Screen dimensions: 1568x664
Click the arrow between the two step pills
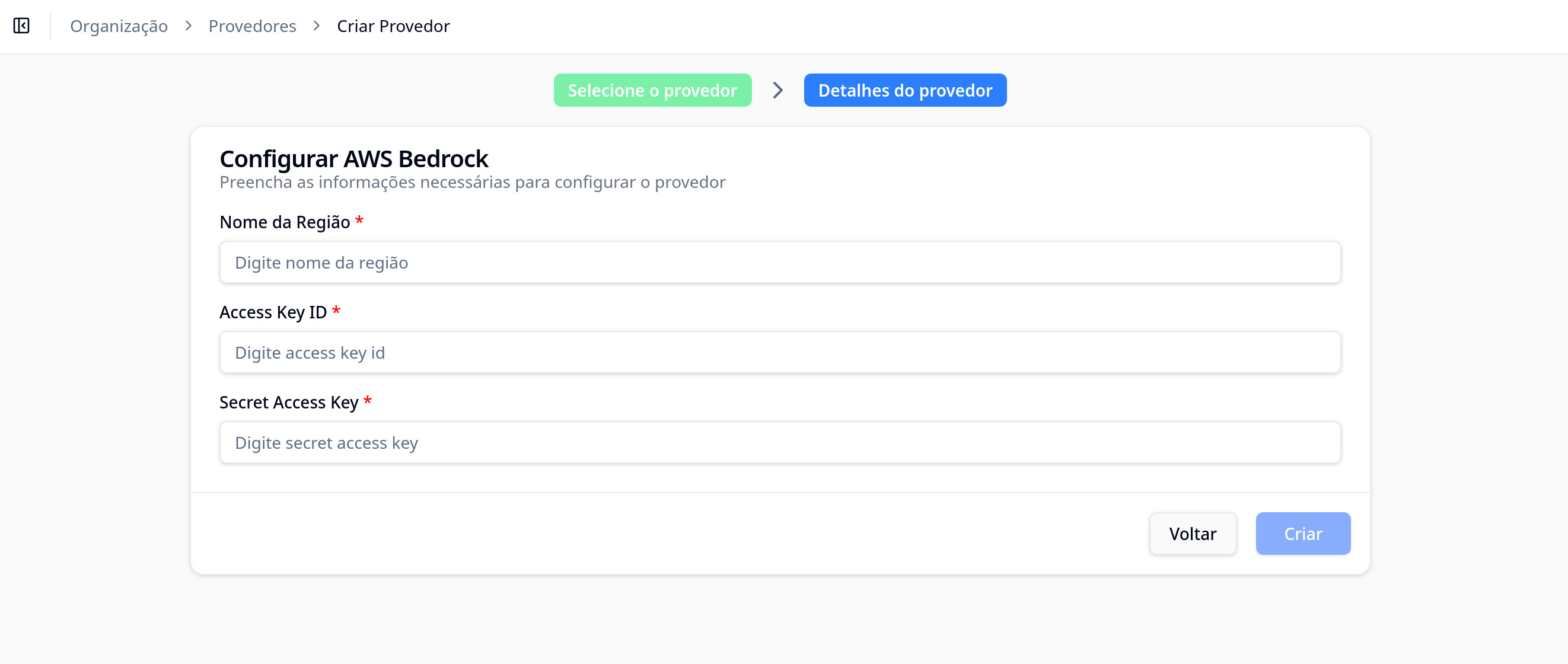pos(777,90)
